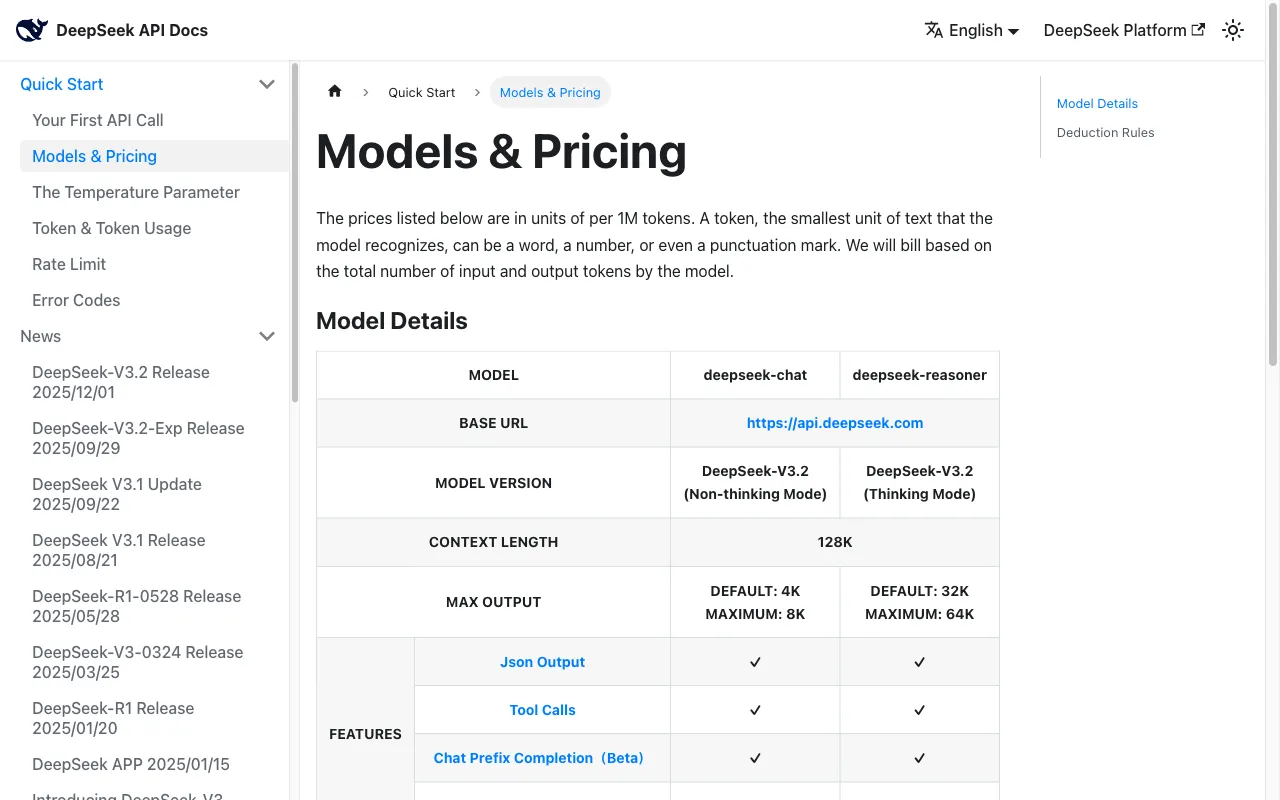
Task: Open the Error Codes page
Action: click(76, 300)
